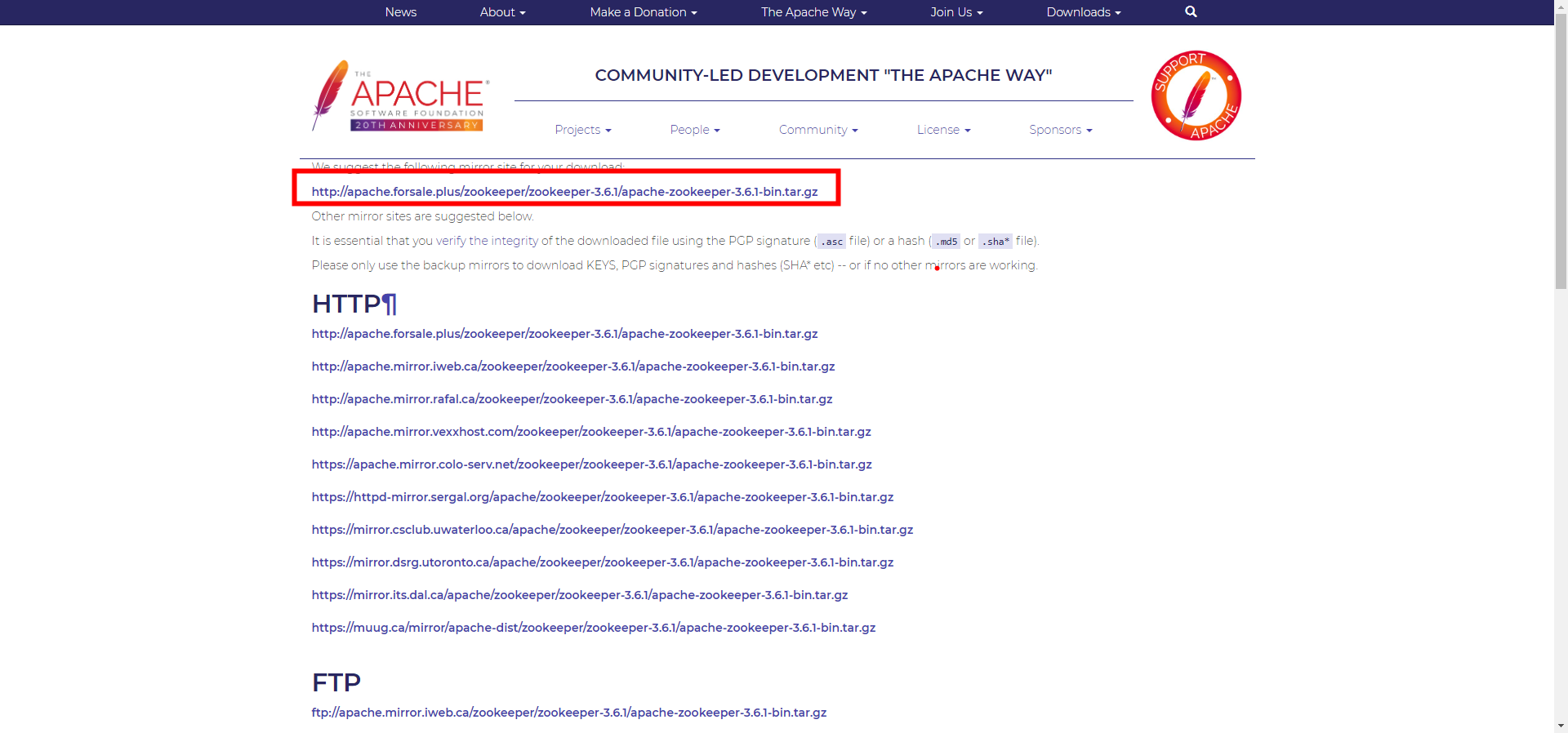The image size is (1568, 733).
Task: Open the People dropdown menu
Action: tap(695, 130)
